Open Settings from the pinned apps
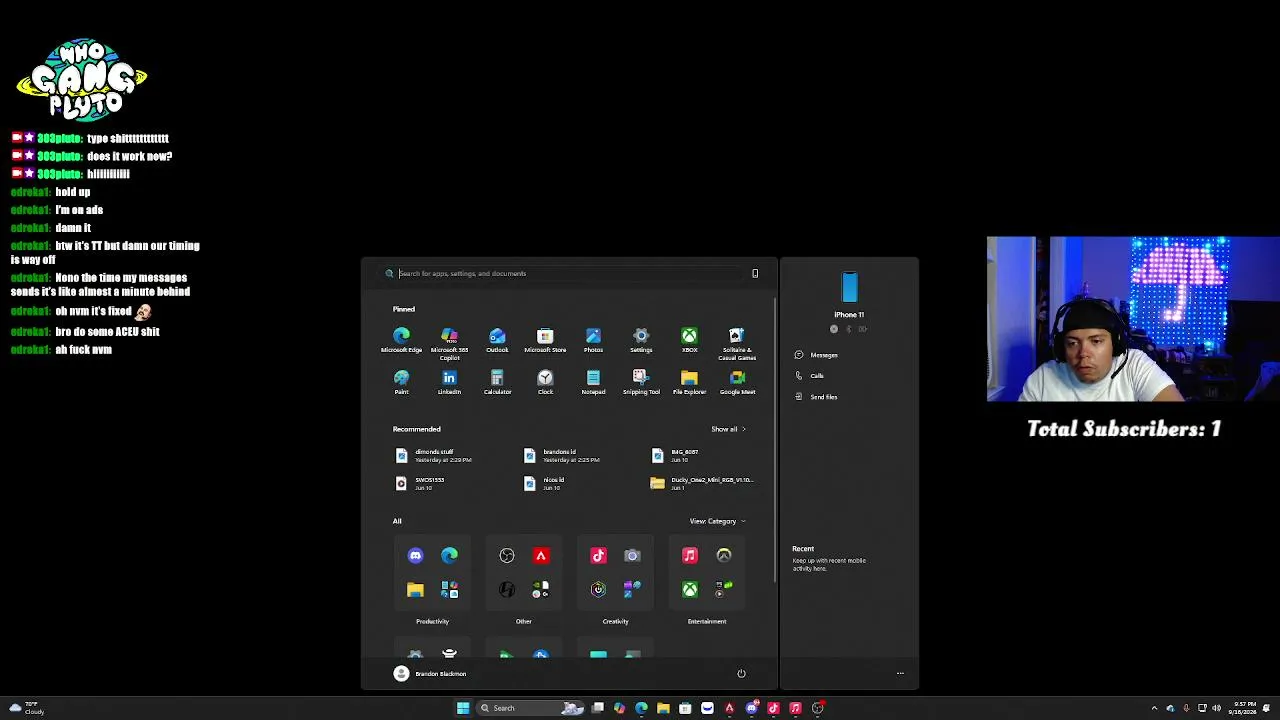Viewport: 1280px width, 720px height. pyautogui.click(x=641, y=340)
